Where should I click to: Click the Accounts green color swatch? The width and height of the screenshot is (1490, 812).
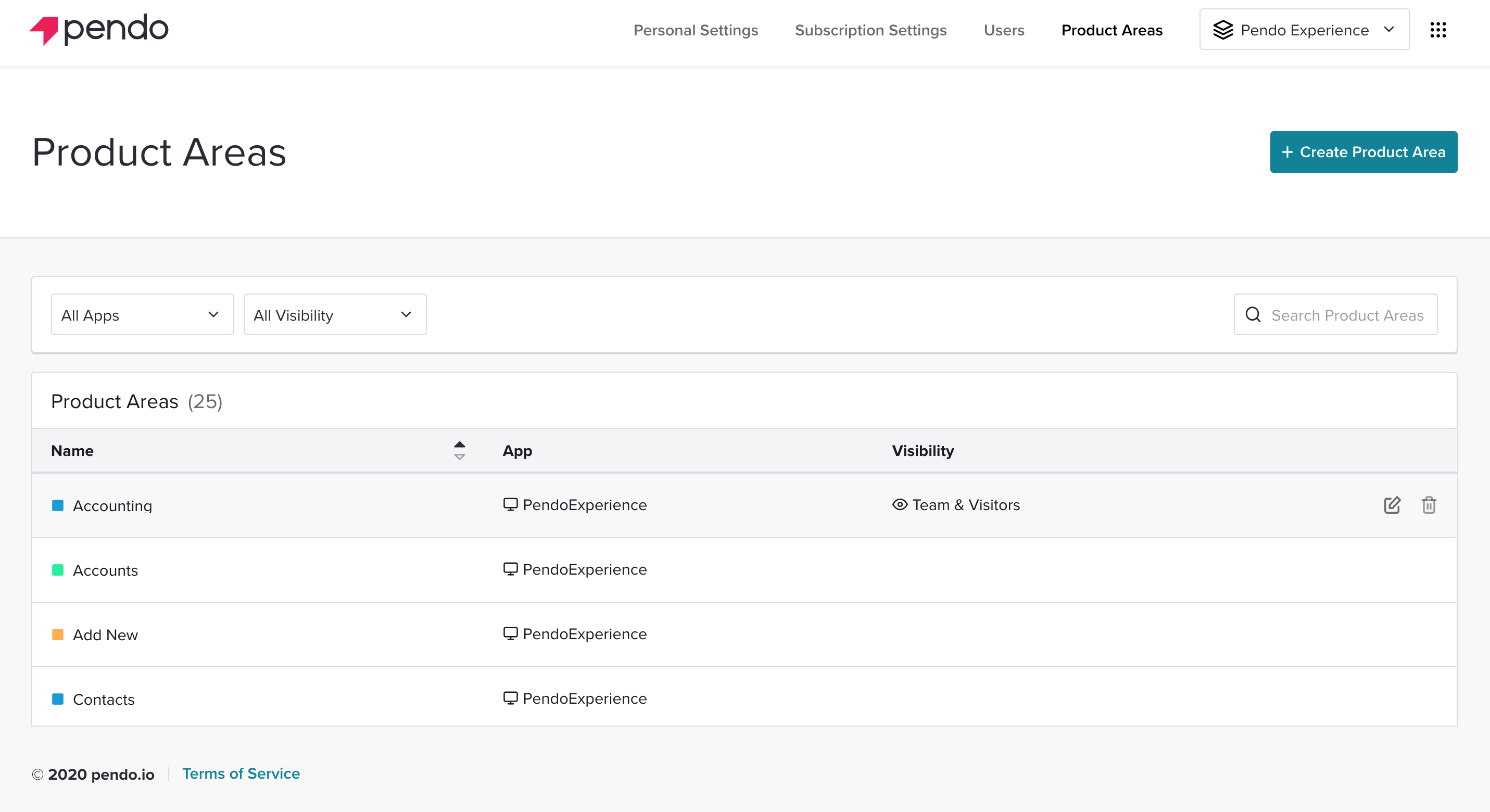(x=58, y=570)
